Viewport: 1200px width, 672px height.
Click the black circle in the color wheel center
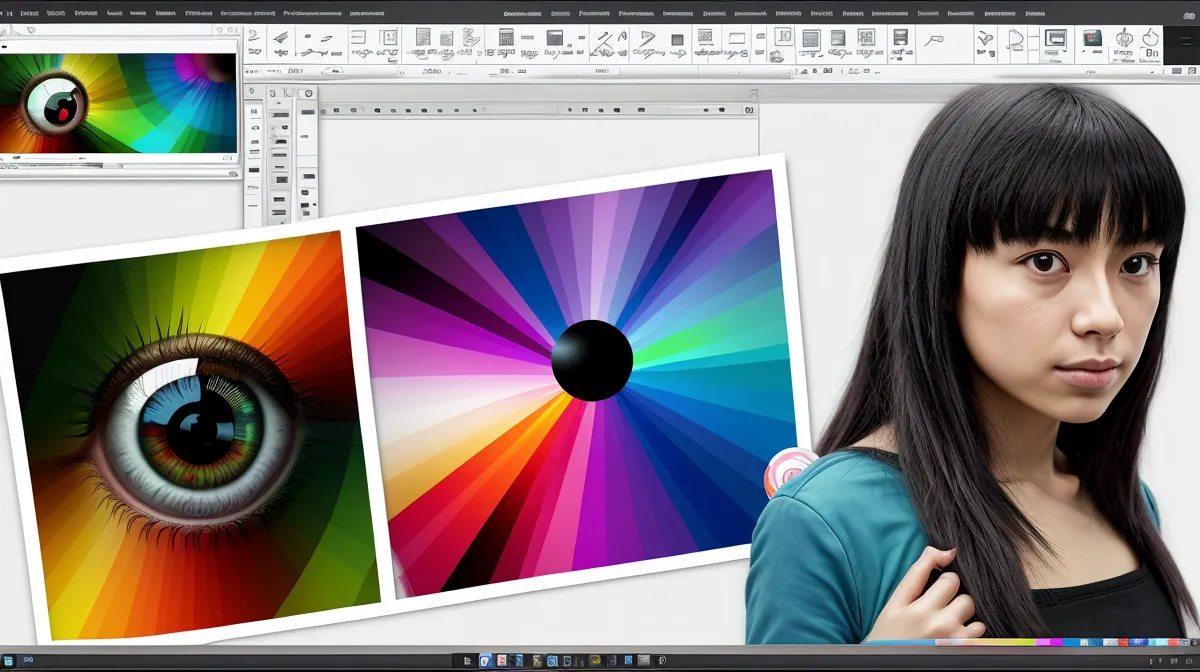[592, 360]
